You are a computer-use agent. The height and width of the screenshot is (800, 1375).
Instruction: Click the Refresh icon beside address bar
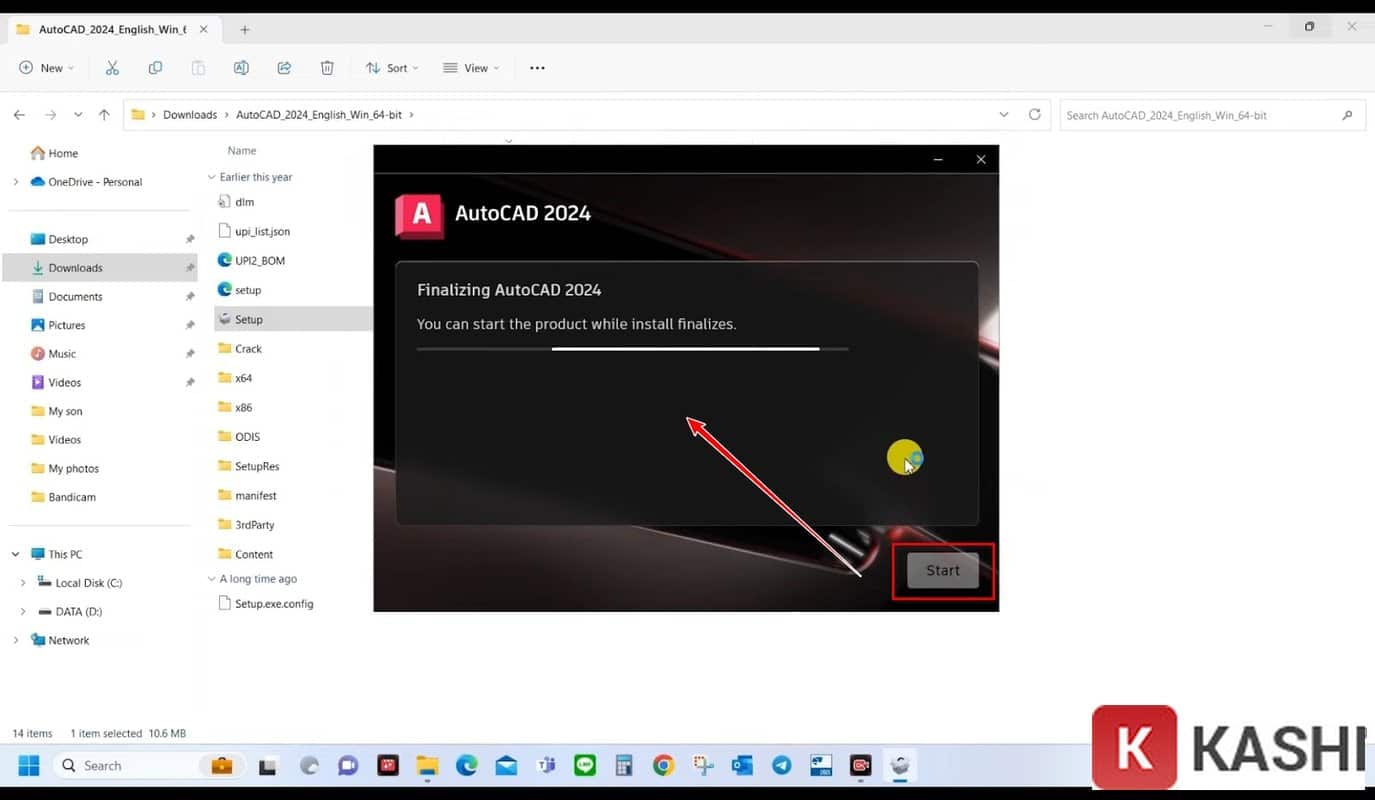tap(1035, 115)
